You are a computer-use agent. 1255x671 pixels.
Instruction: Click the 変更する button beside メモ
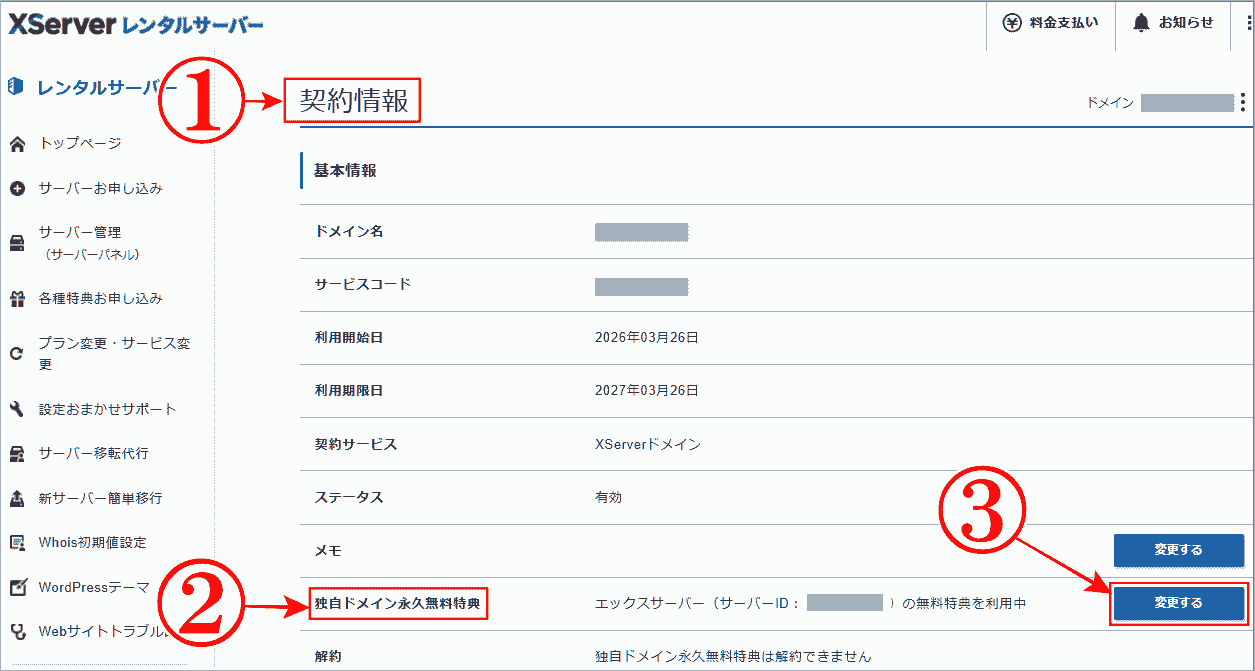(x=1179, y=550)
